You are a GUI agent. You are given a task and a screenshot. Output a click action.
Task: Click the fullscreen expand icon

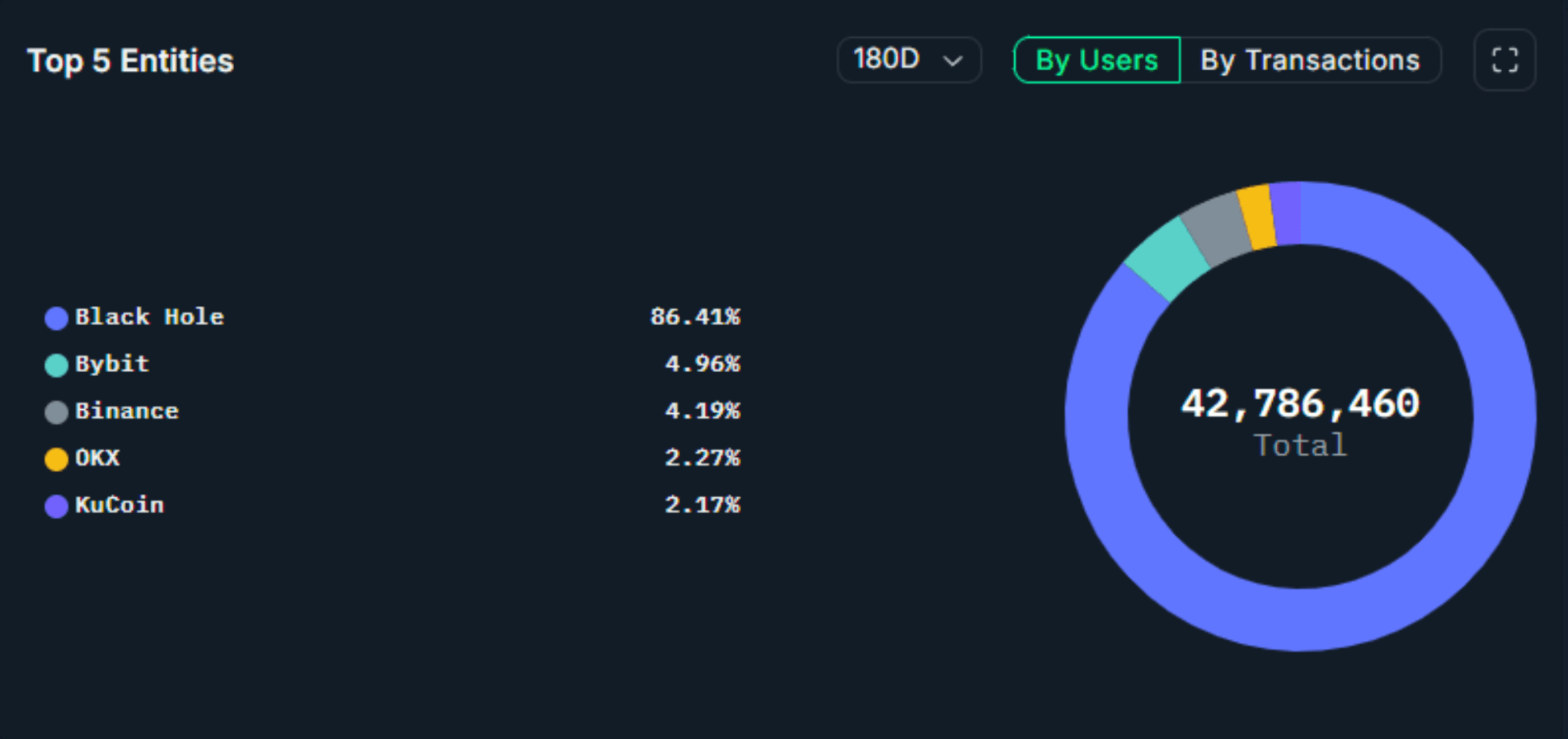(x=1505, y=60)
